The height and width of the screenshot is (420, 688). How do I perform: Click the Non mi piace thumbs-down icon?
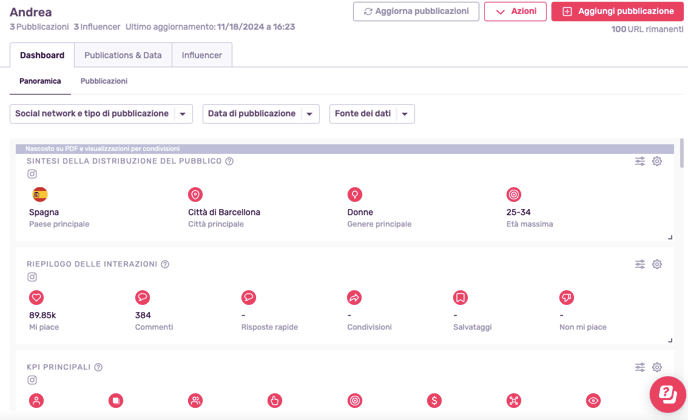(x=566, y=298)
